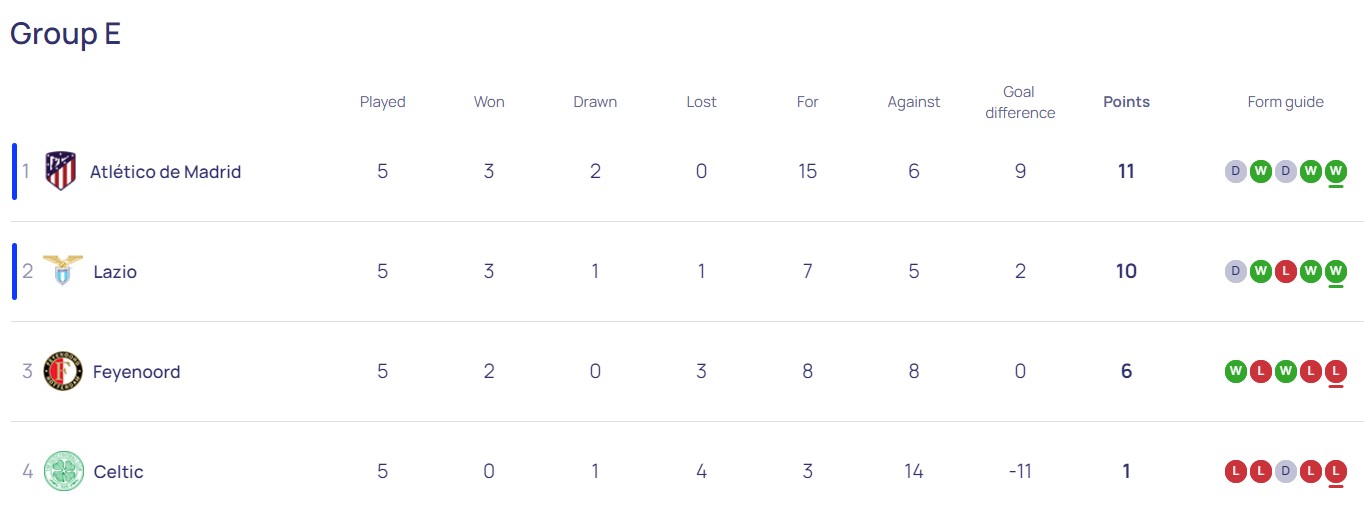The height and width of the screenshot is (516, 1364).
Task: Click the Atlético de Madrid club crest
Action: pyautogui.click(x=61, y=171)
